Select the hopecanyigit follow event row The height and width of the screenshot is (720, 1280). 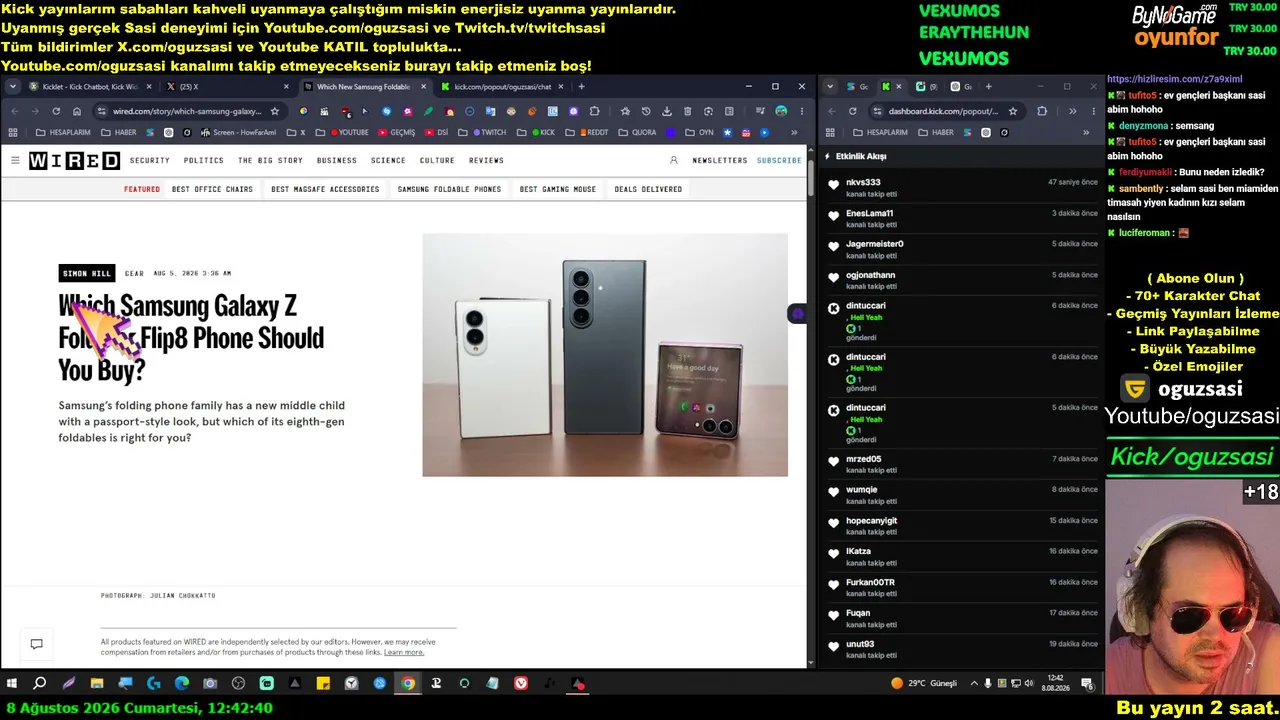(962, 526)
